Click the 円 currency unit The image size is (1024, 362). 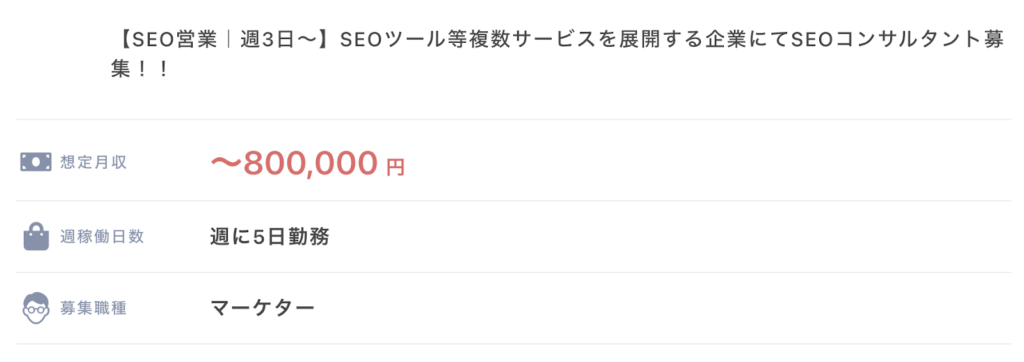[x=395, y=168]
